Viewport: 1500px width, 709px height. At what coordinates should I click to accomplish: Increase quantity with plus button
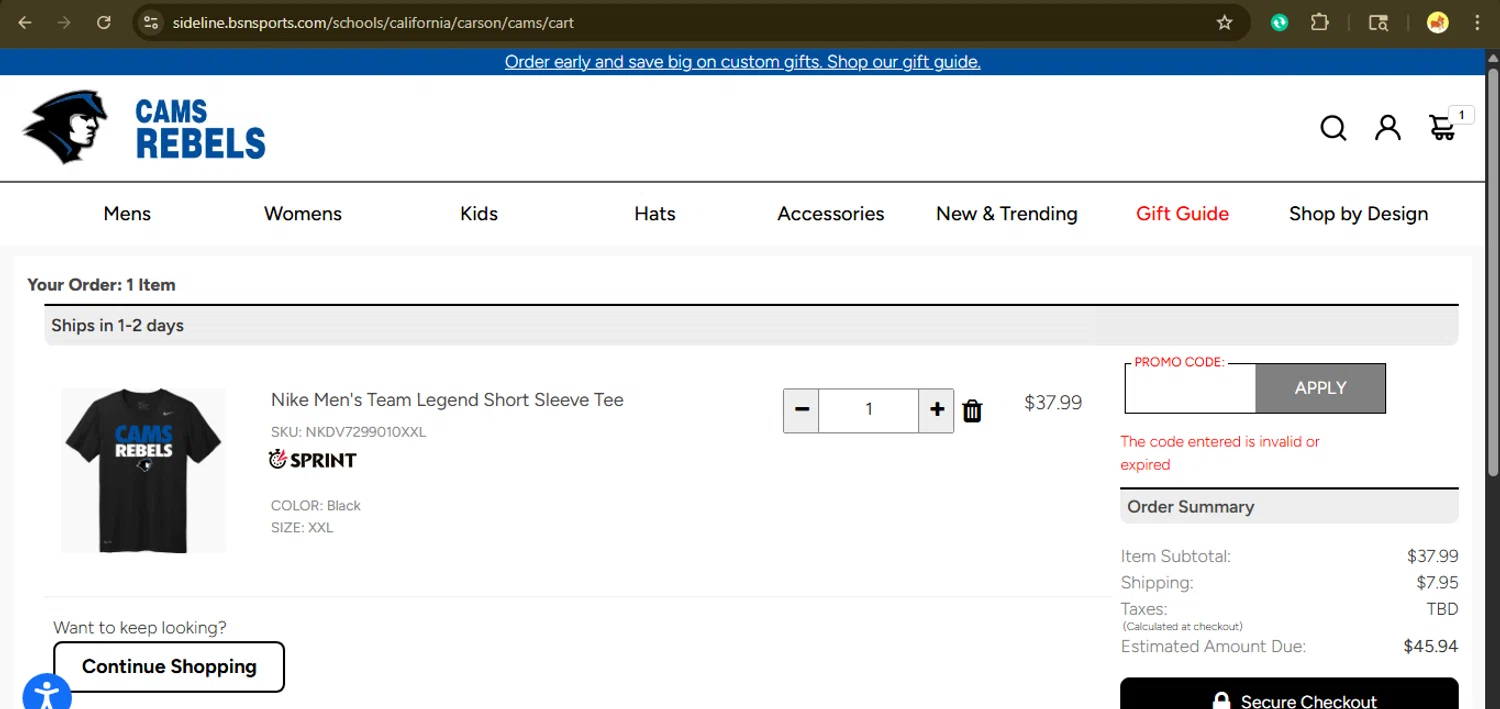pos(936,410)
